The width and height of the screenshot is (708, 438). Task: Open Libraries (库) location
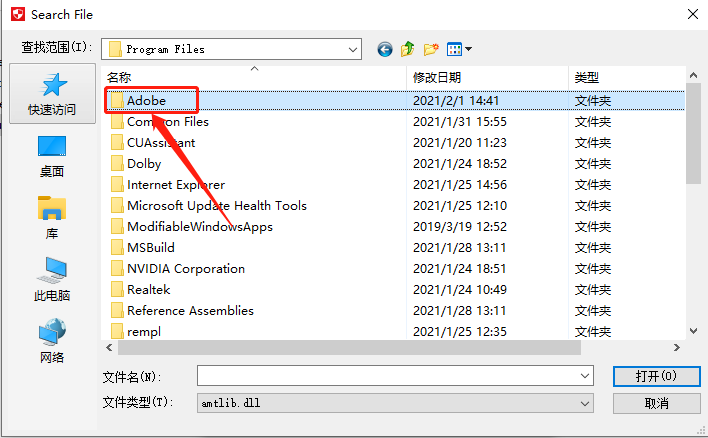point(52,218)
